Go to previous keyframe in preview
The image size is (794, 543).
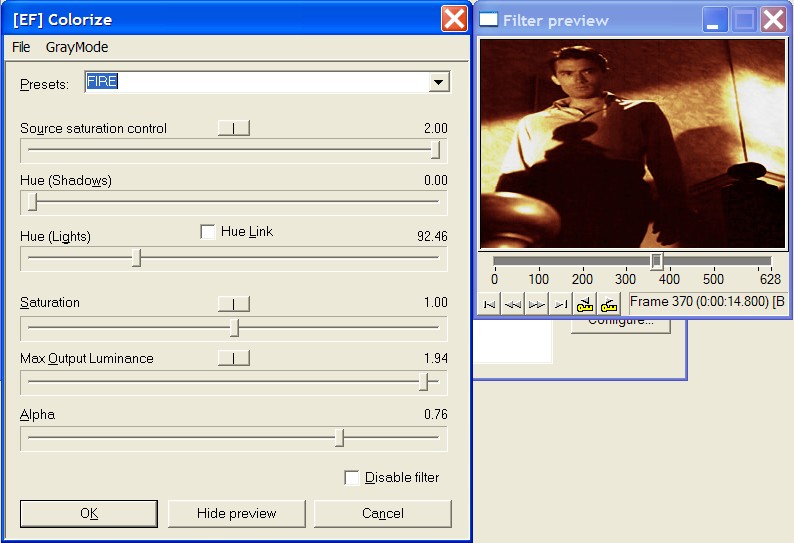point(584,304)
